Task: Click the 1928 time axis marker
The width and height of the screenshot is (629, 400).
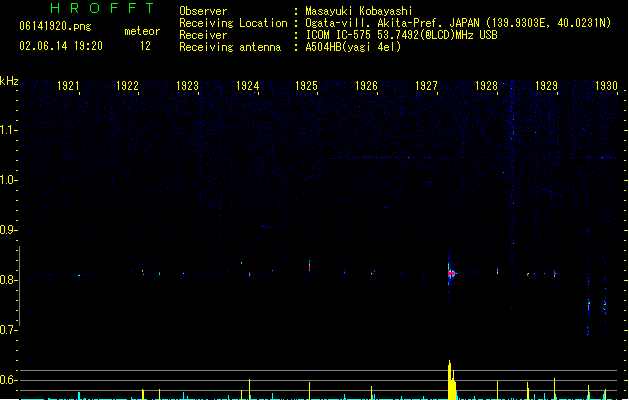Action: point(486,86)
